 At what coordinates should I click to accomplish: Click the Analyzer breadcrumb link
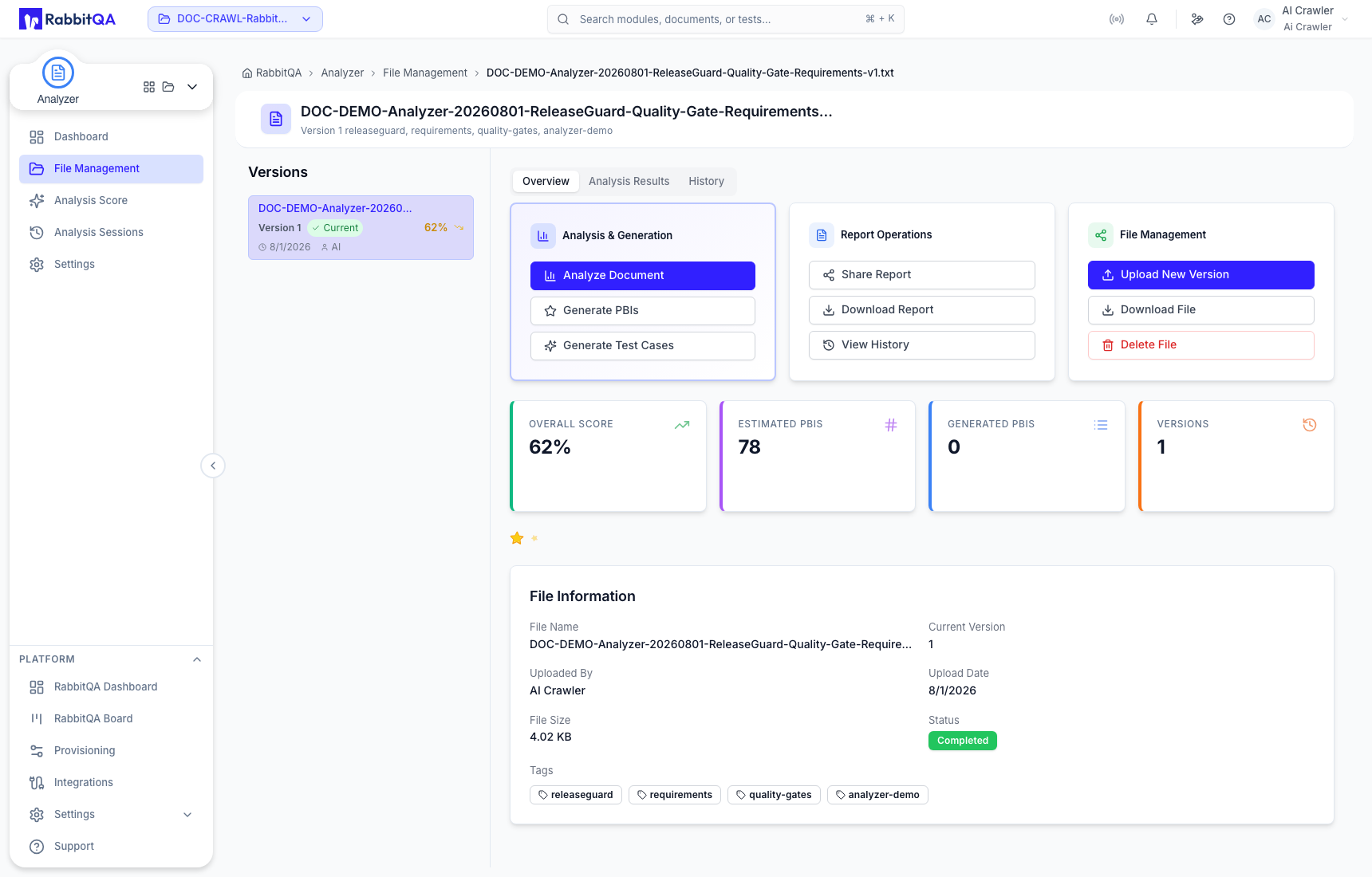pyautogui.click(x=342, y=73)
